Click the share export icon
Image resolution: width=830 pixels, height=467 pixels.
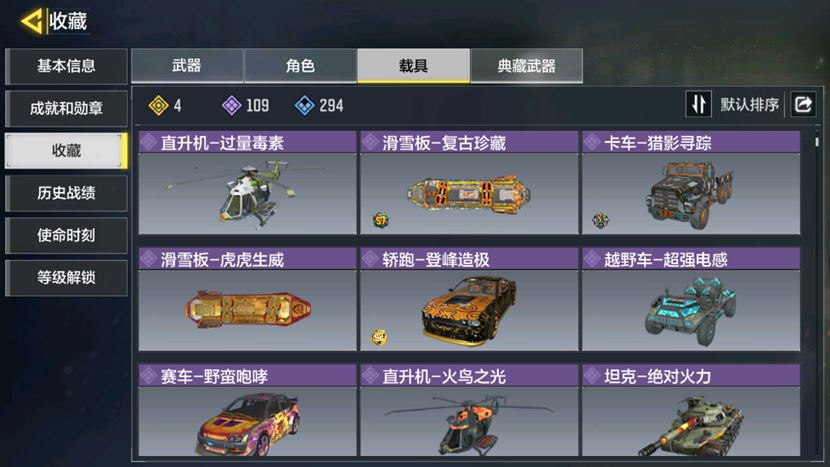[x=803, y=104]
